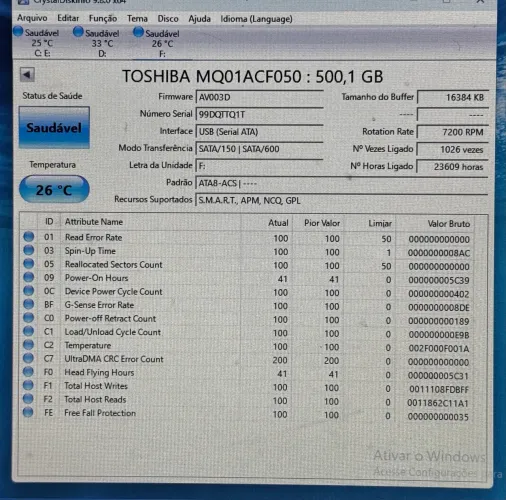This screenshot has height=500, width=506.
Task: Click the power-on hours 23609 horas
Action: (453, 167)
